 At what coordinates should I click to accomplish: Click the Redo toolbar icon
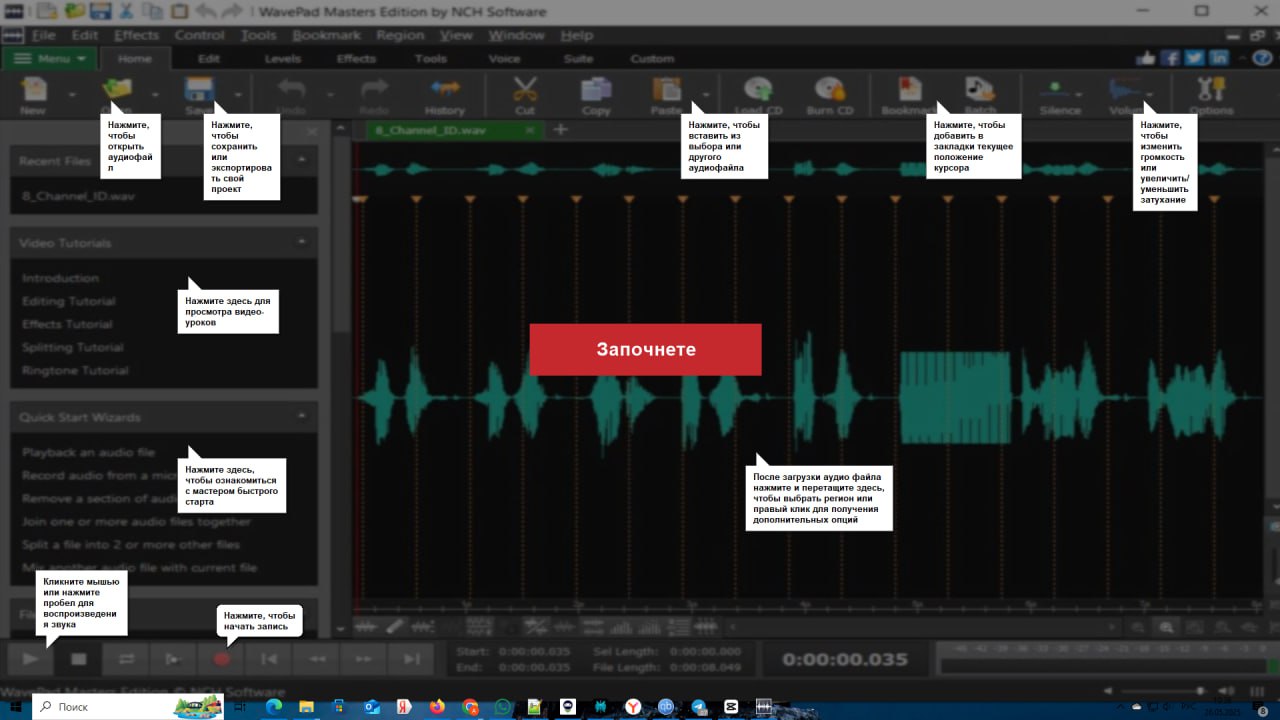click(x=374, y=90)
